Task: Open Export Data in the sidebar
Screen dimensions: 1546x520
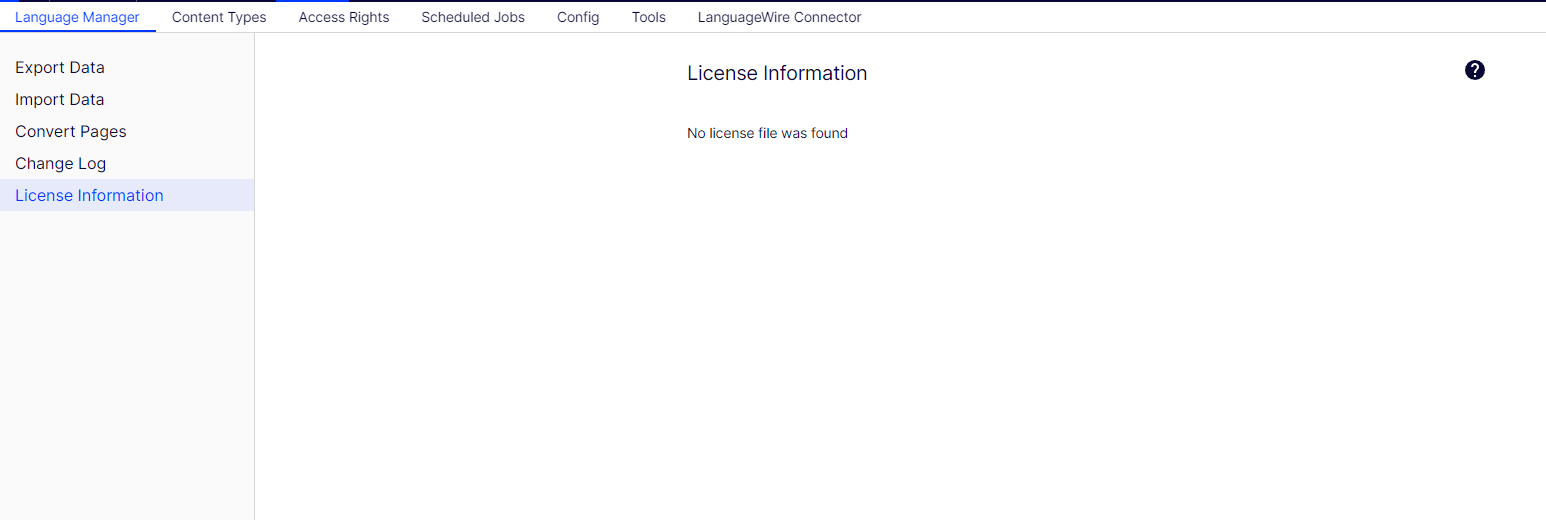Action: [60, 67]
